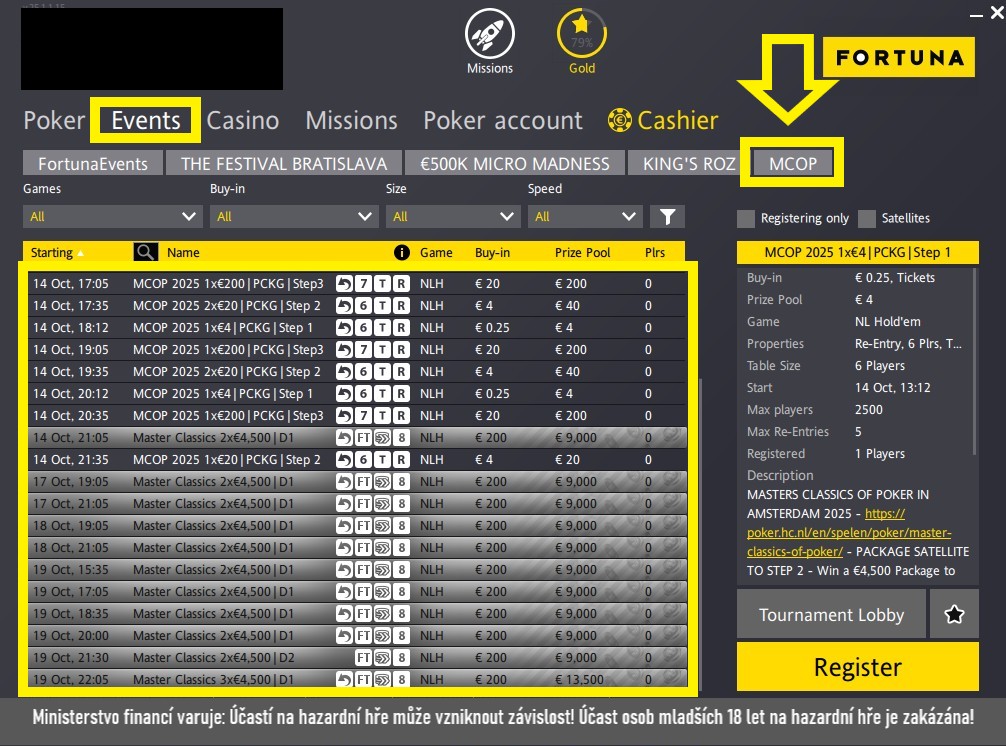This screenshot has height=746, width=1006.
Task: Sort by Buy-in column header
Action: (492, 252)
